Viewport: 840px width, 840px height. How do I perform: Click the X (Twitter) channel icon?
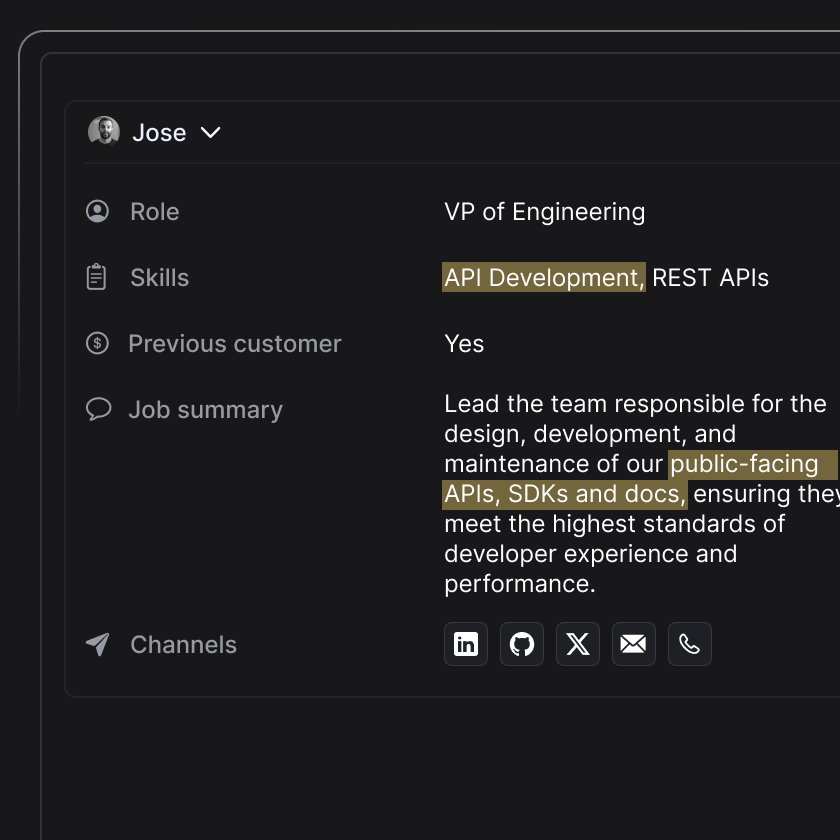[x=578, y=644]
